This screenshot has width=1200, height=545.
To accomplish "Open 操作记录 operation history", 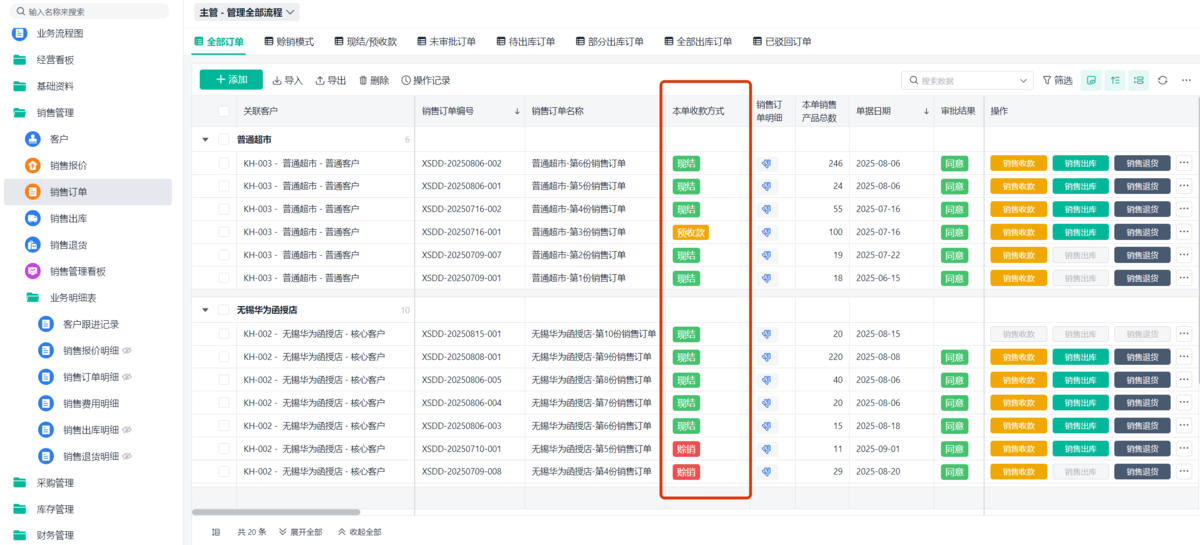I will pos(426,80).
